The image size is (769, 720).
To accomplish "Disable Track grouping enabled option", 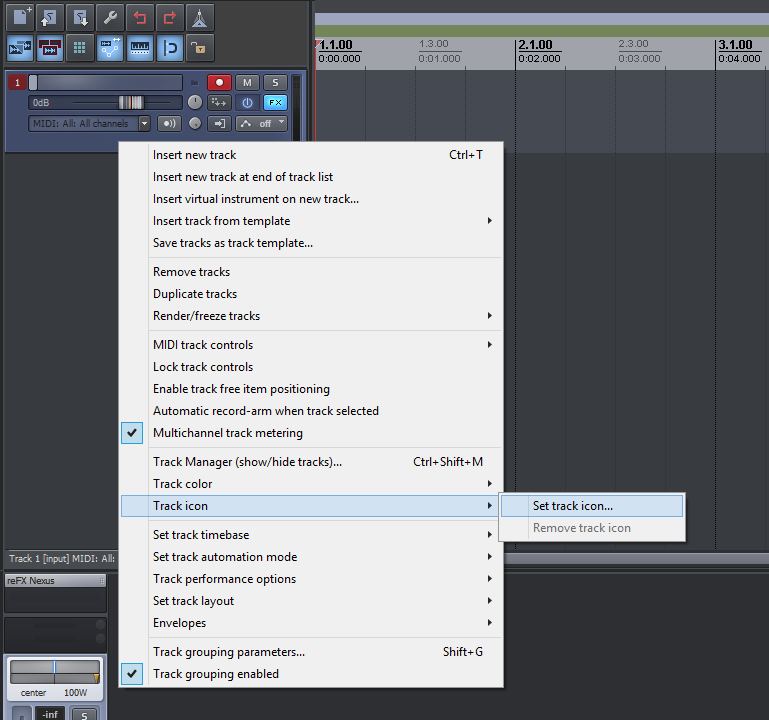I will coord(215,674).
